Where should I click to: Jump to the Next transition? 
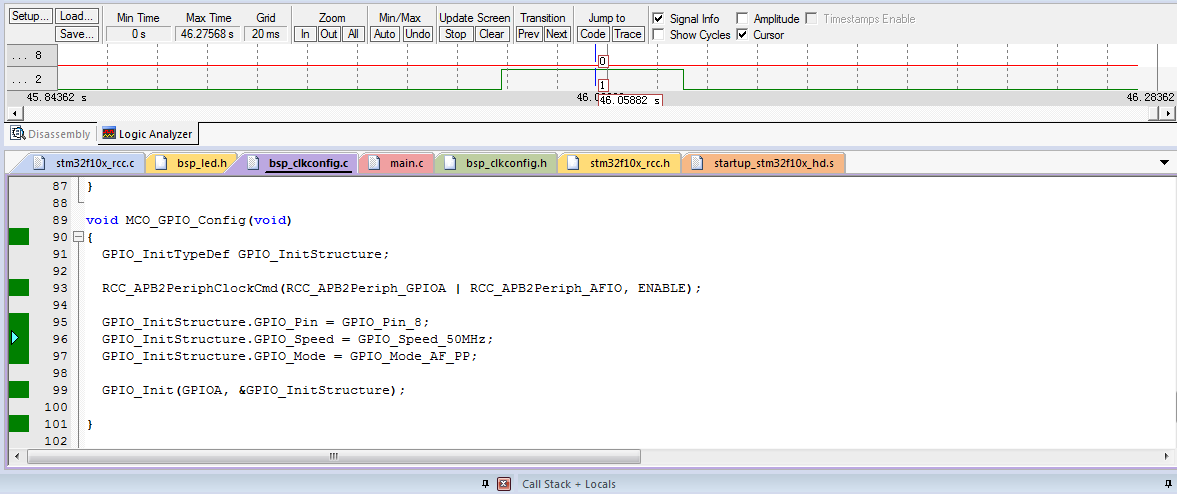pos(557,34)
